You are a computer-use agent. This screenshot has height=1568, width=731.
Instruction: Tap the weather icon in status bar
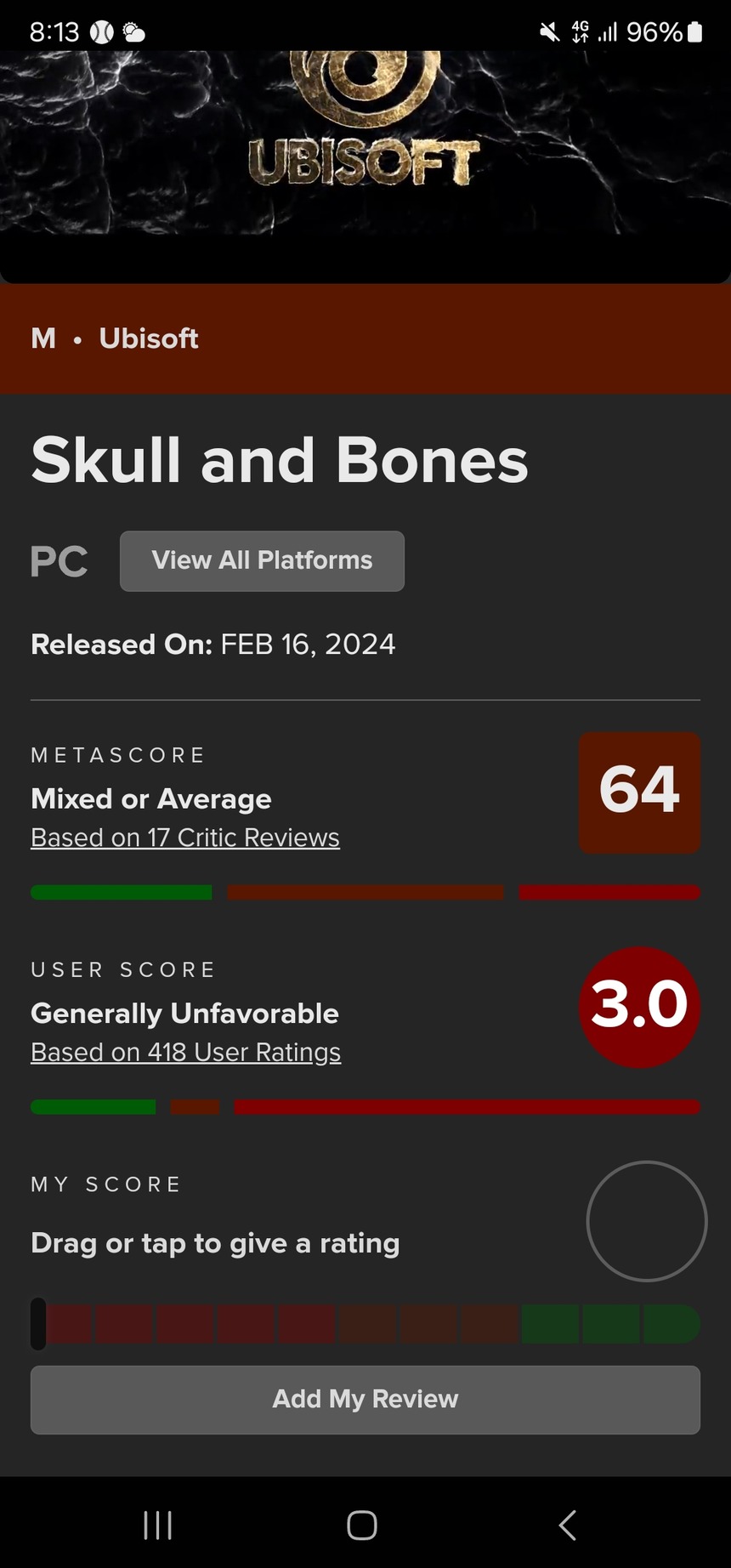(133, 32)
